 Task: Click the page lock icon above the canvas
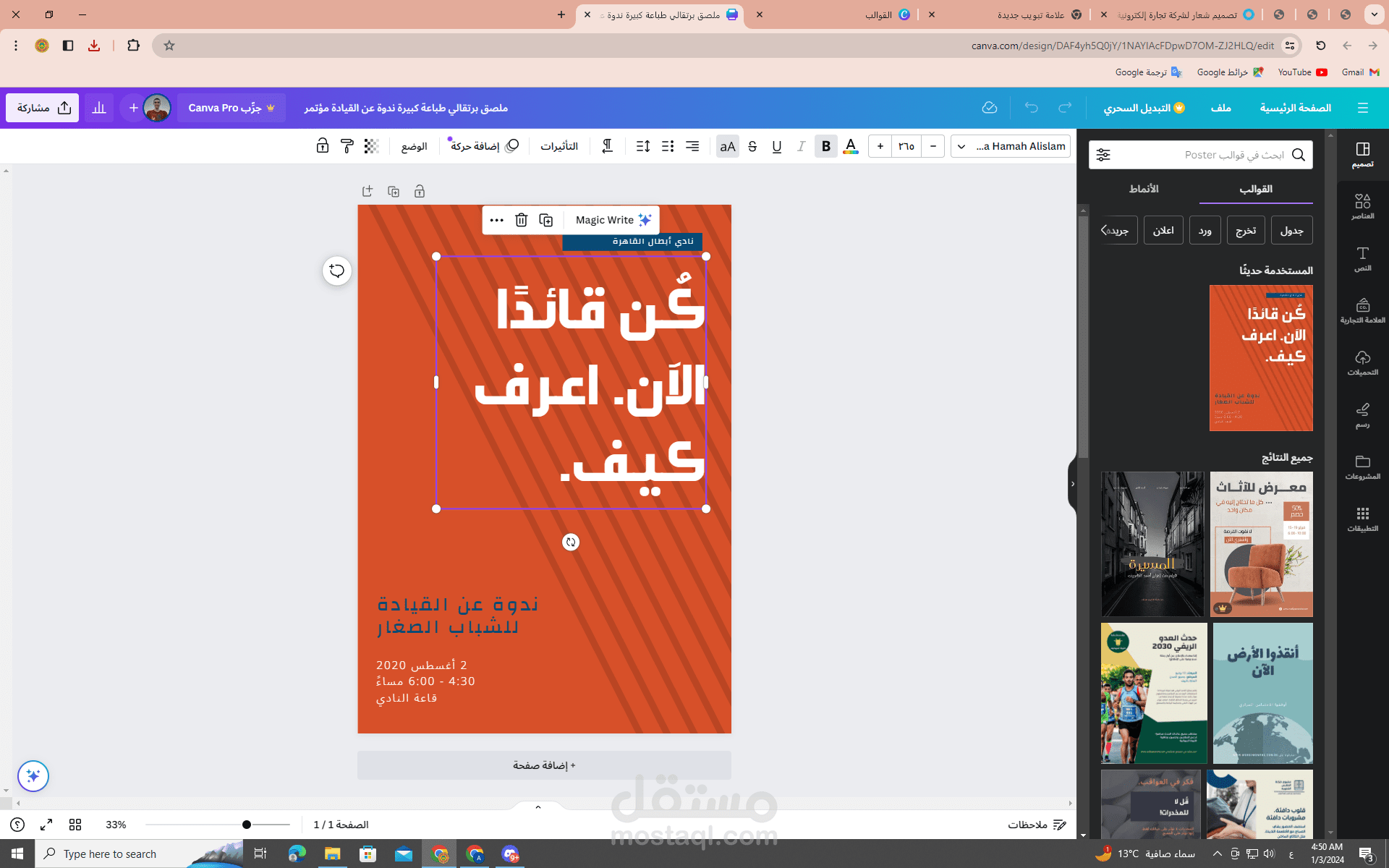click(x=420, y=191)
